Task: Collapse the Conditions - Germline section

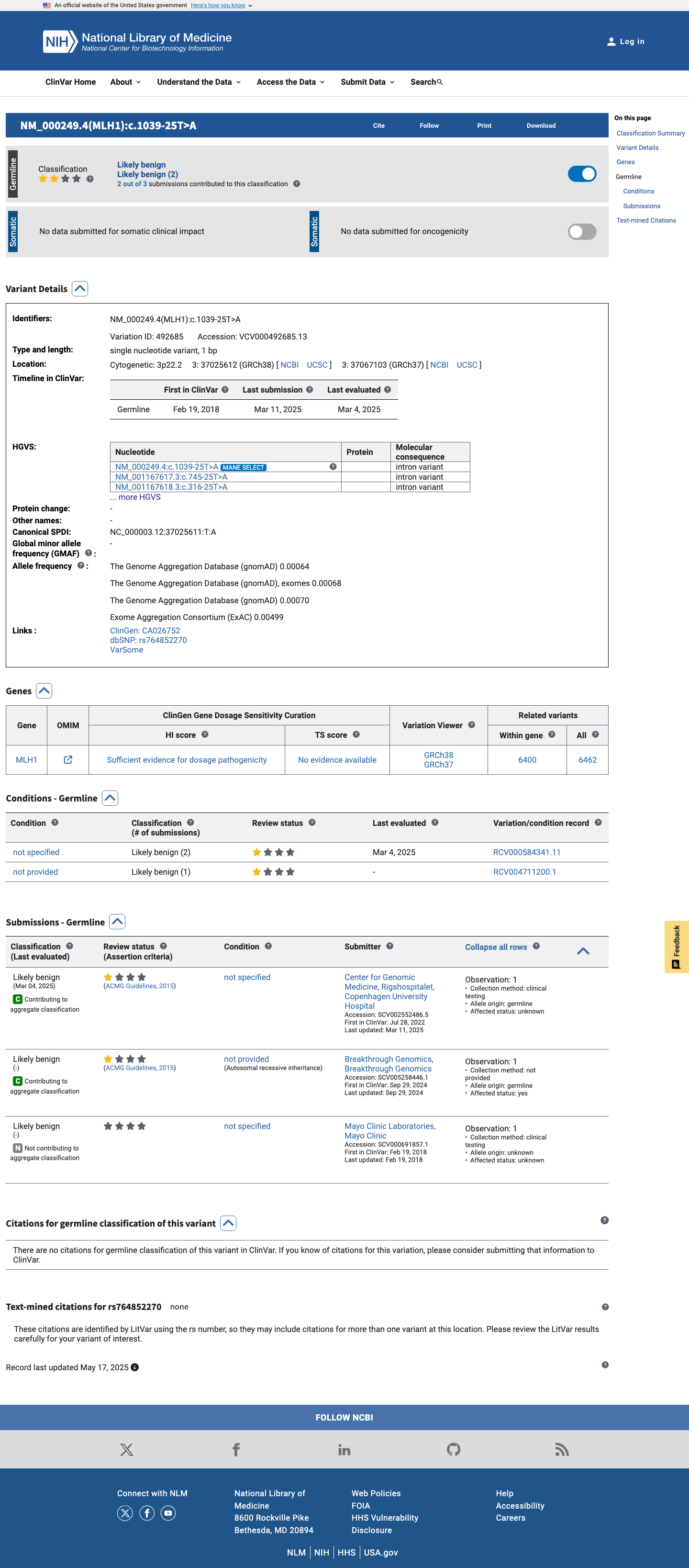Action: tap(110, 798)
